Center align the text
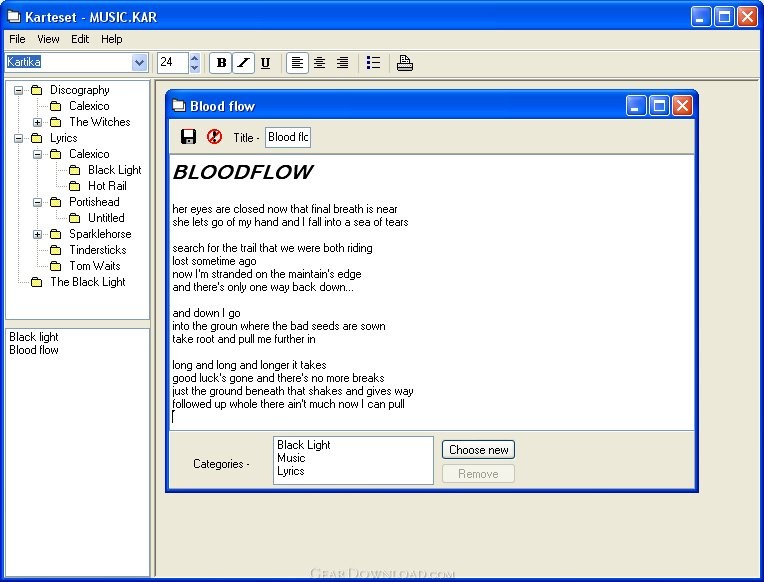764x582 pixels. [320, 63]
